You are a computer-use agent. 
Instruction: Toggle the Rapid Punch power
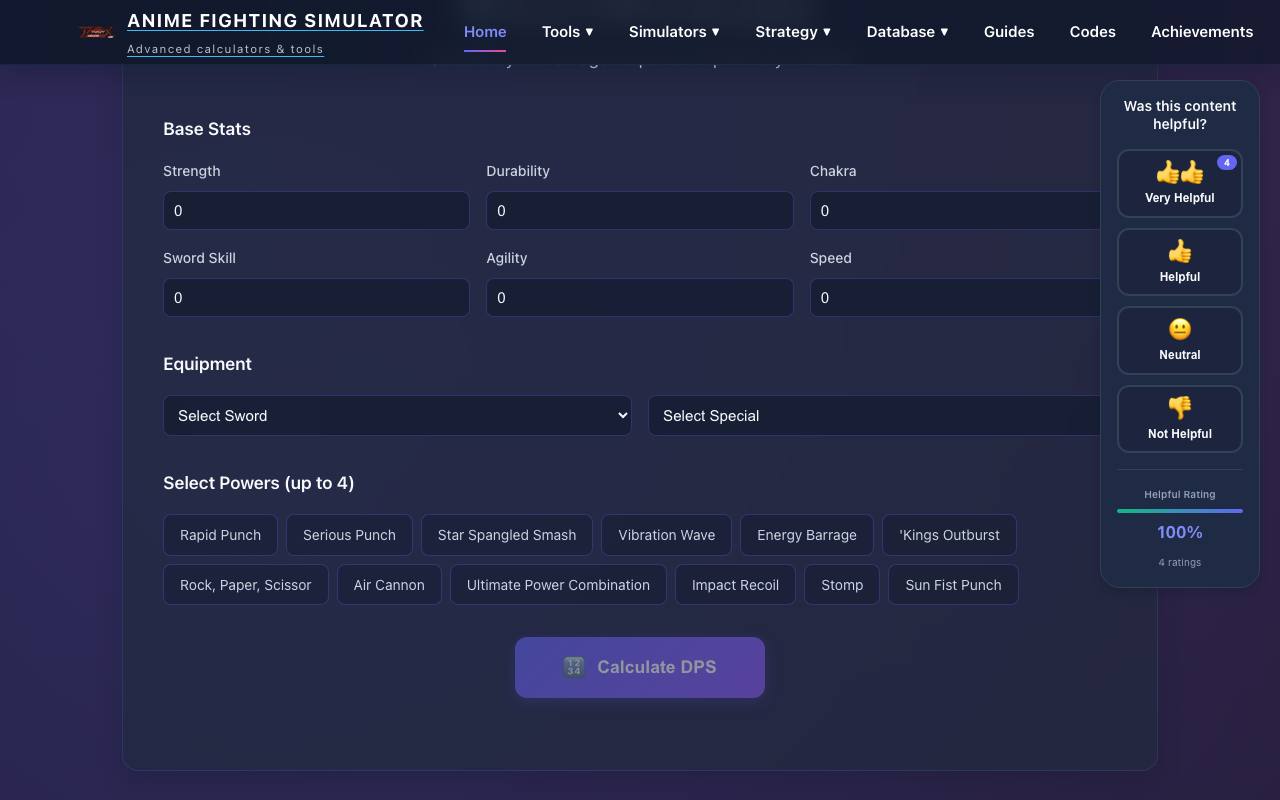click(x=220, y=535)
